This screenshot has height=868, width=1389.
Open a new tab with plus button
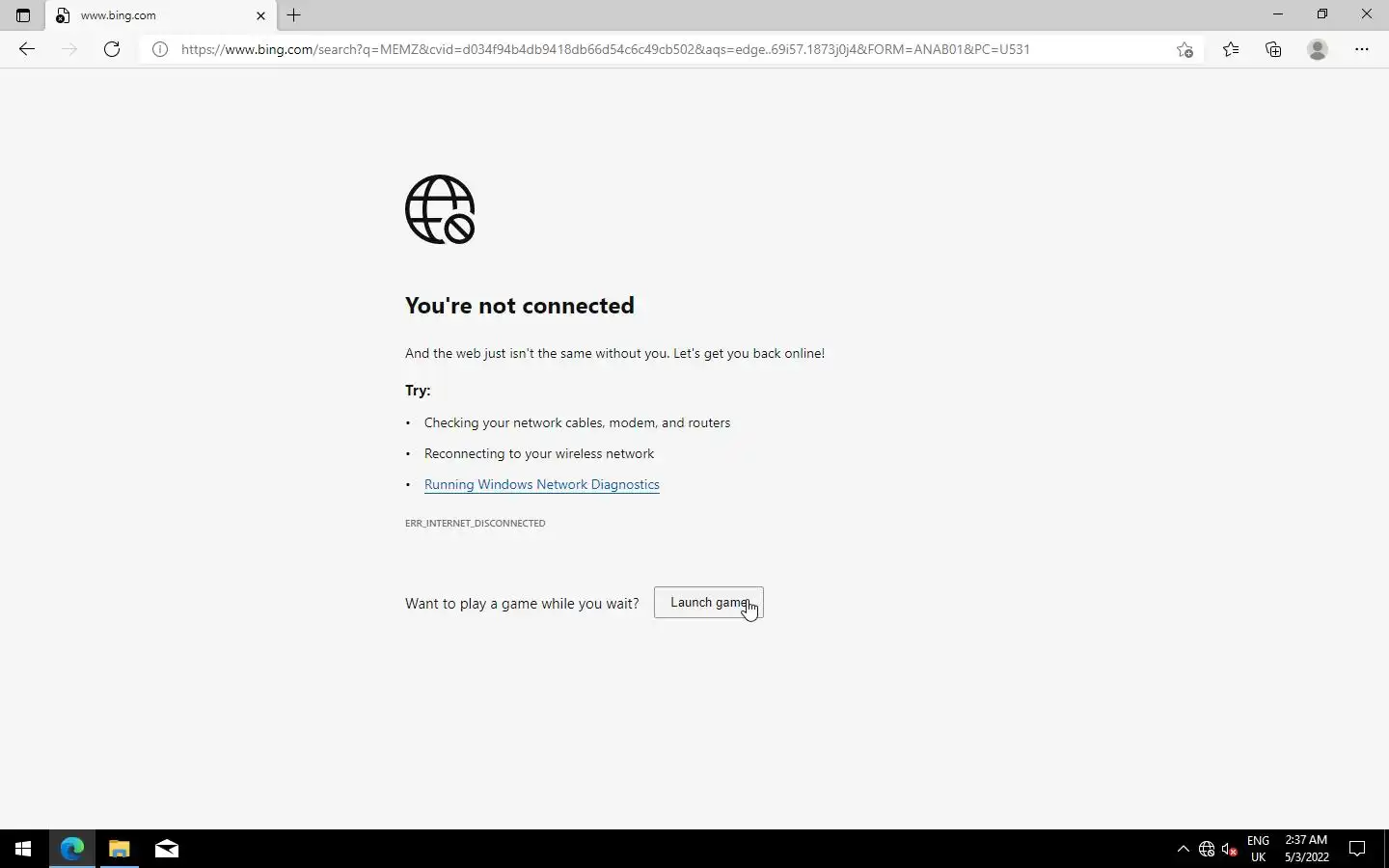[294, 15]
